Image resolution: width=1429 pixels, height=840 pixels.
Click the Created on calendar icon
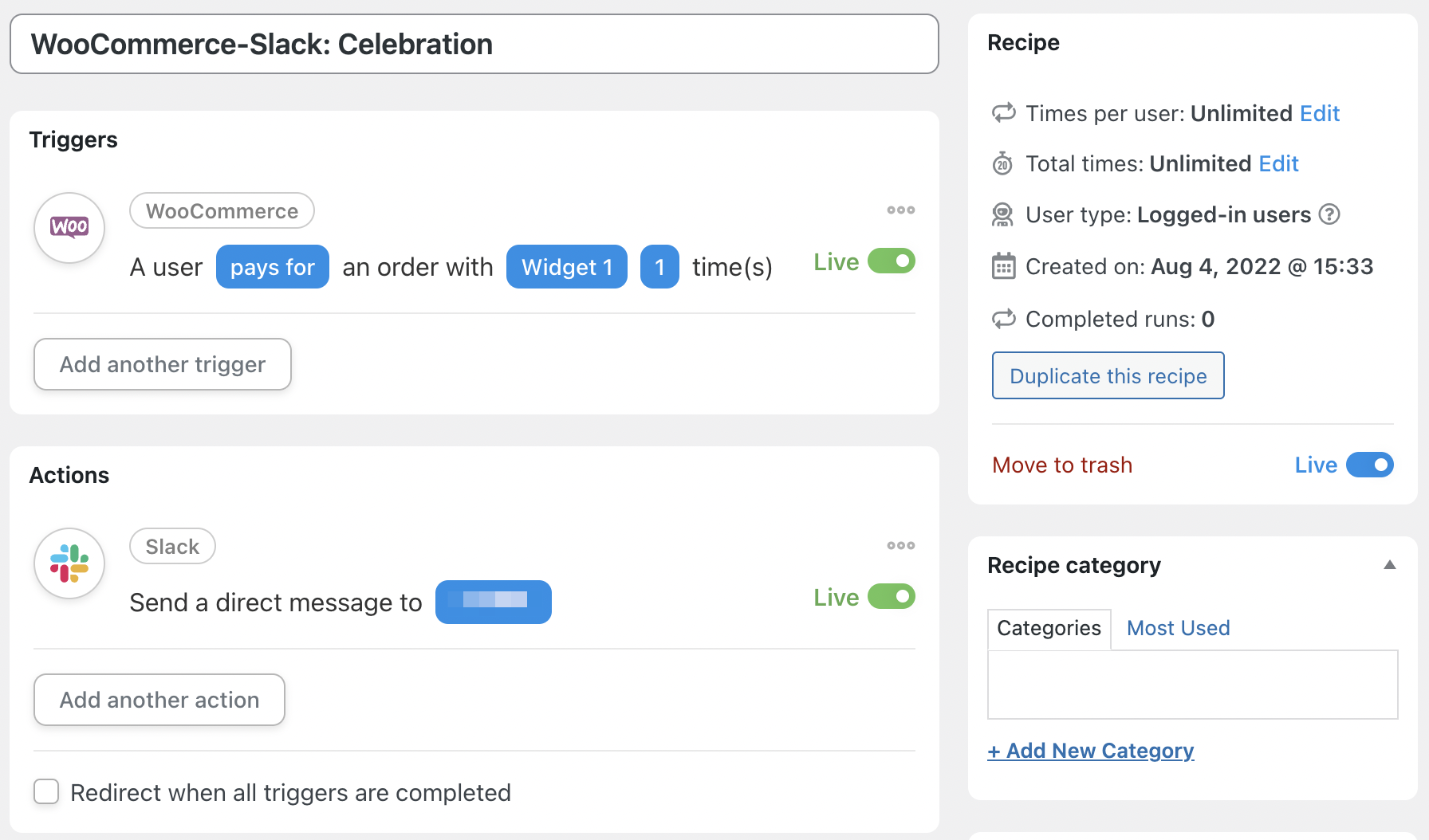pos(1003,266)
